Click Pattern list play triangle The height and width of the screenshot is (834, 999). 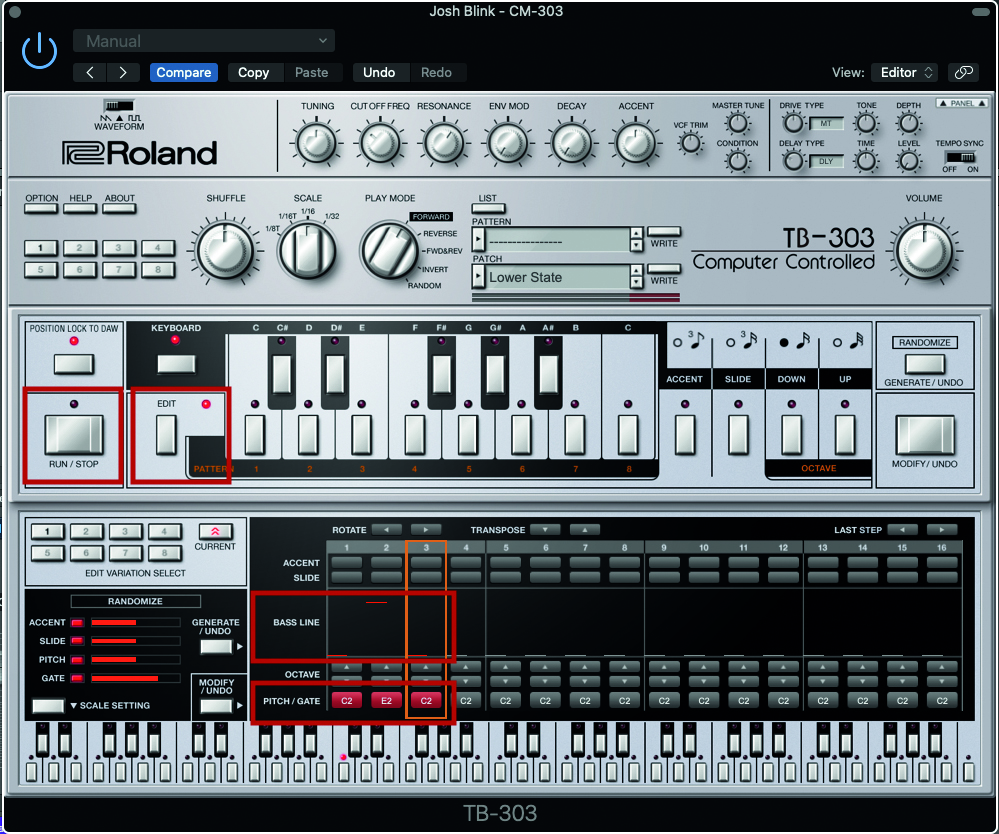478,240
